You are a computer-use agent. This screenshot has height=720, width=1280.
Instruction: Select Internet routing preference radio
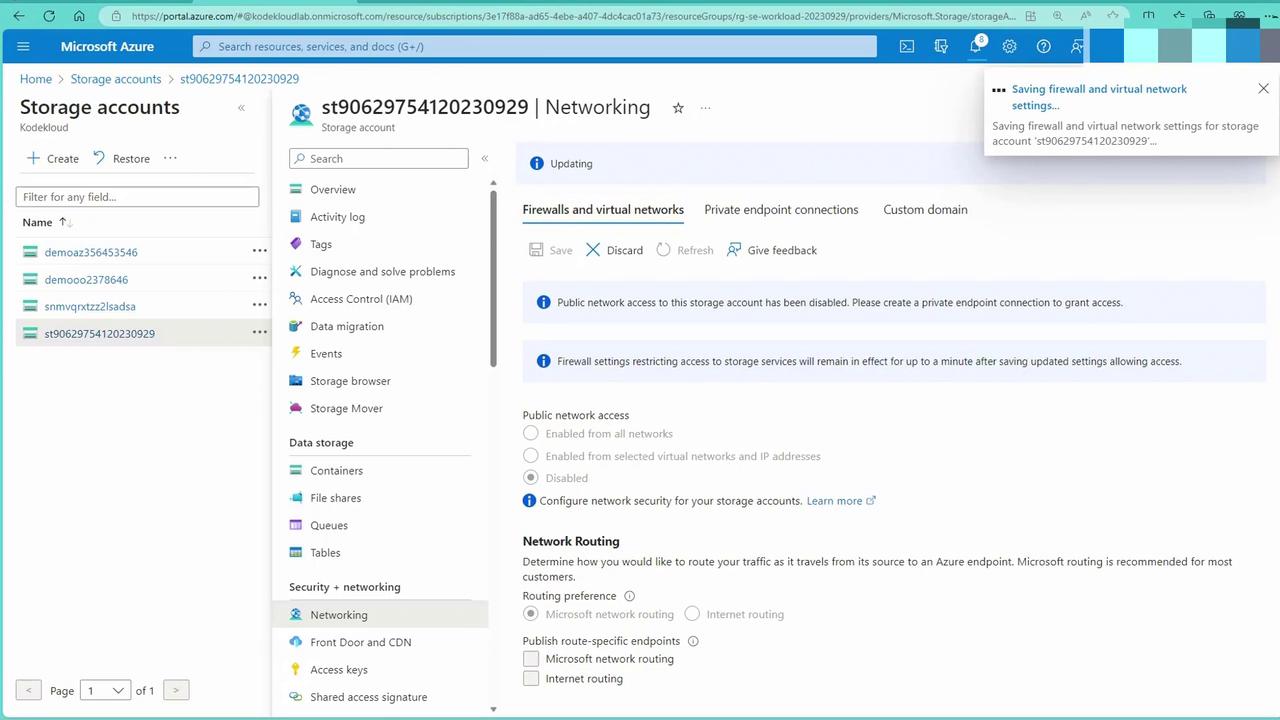692,614
